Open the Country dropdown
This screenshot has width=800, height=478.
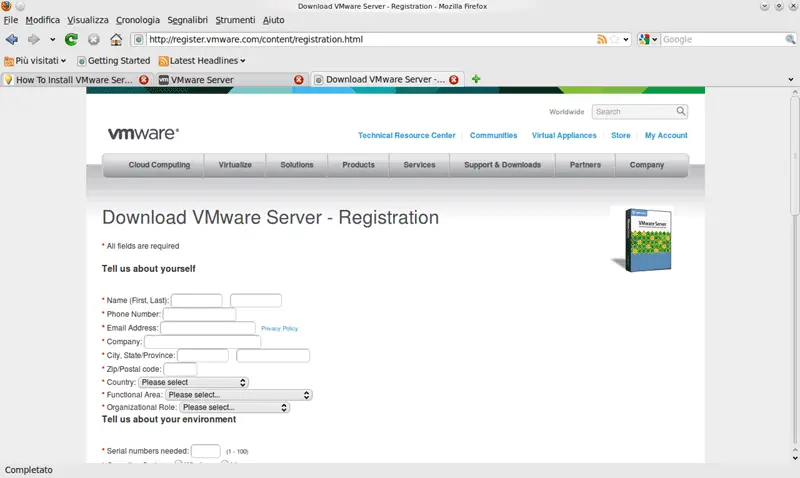pos(193,382)
